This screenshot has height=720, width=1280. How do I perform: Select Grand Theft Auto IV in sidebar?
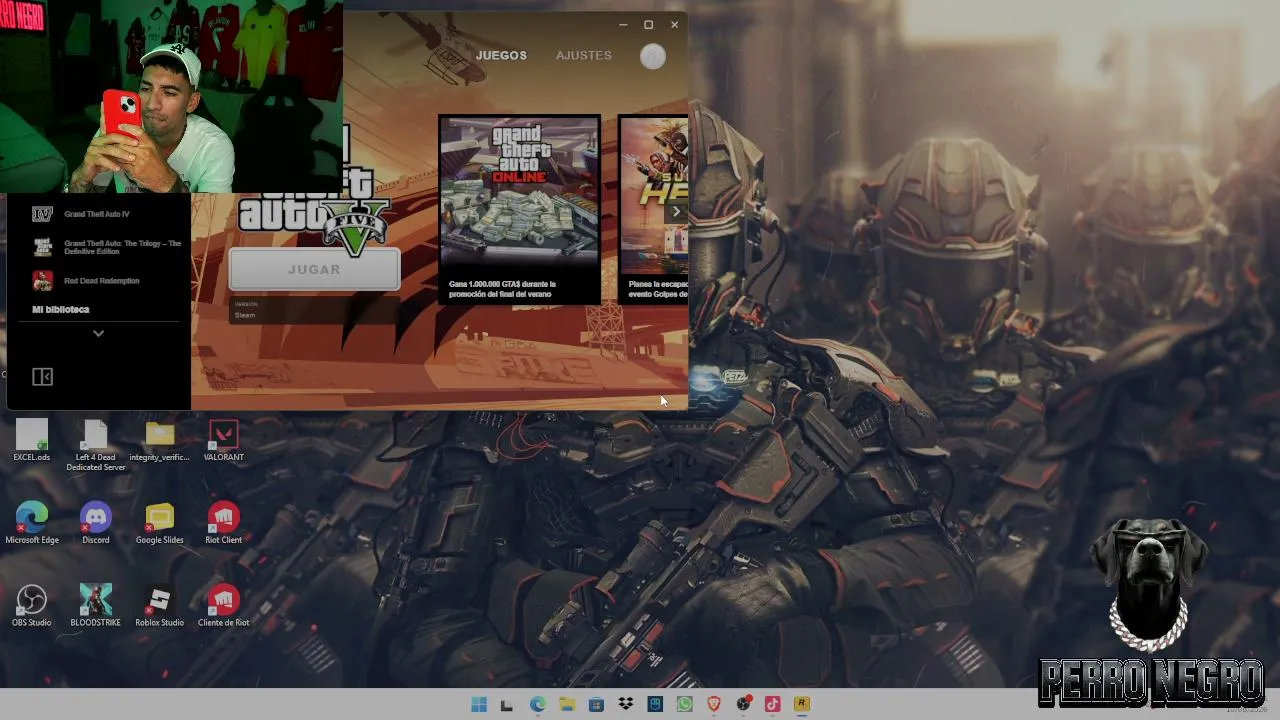point(98,214)
